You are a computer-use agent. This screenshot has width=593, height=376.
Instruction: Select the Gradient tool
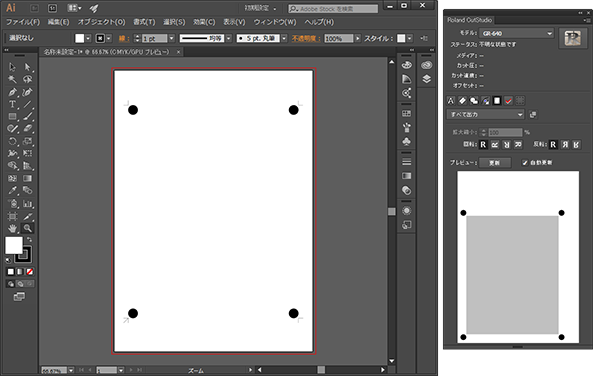pos(27,178)
